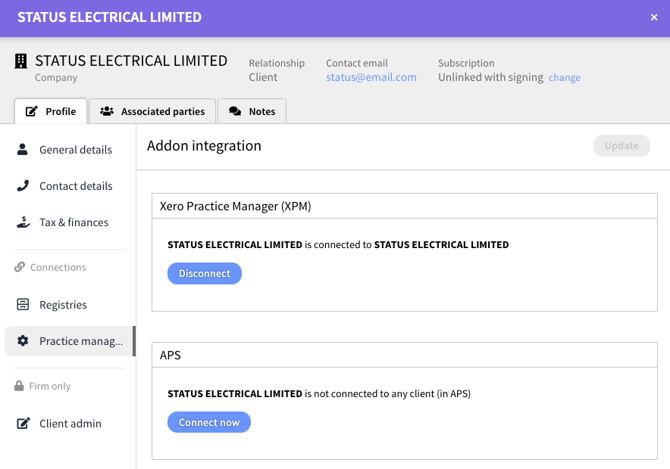Click the gear icon for Practice management
670x469 pixels.
[23, 341]
